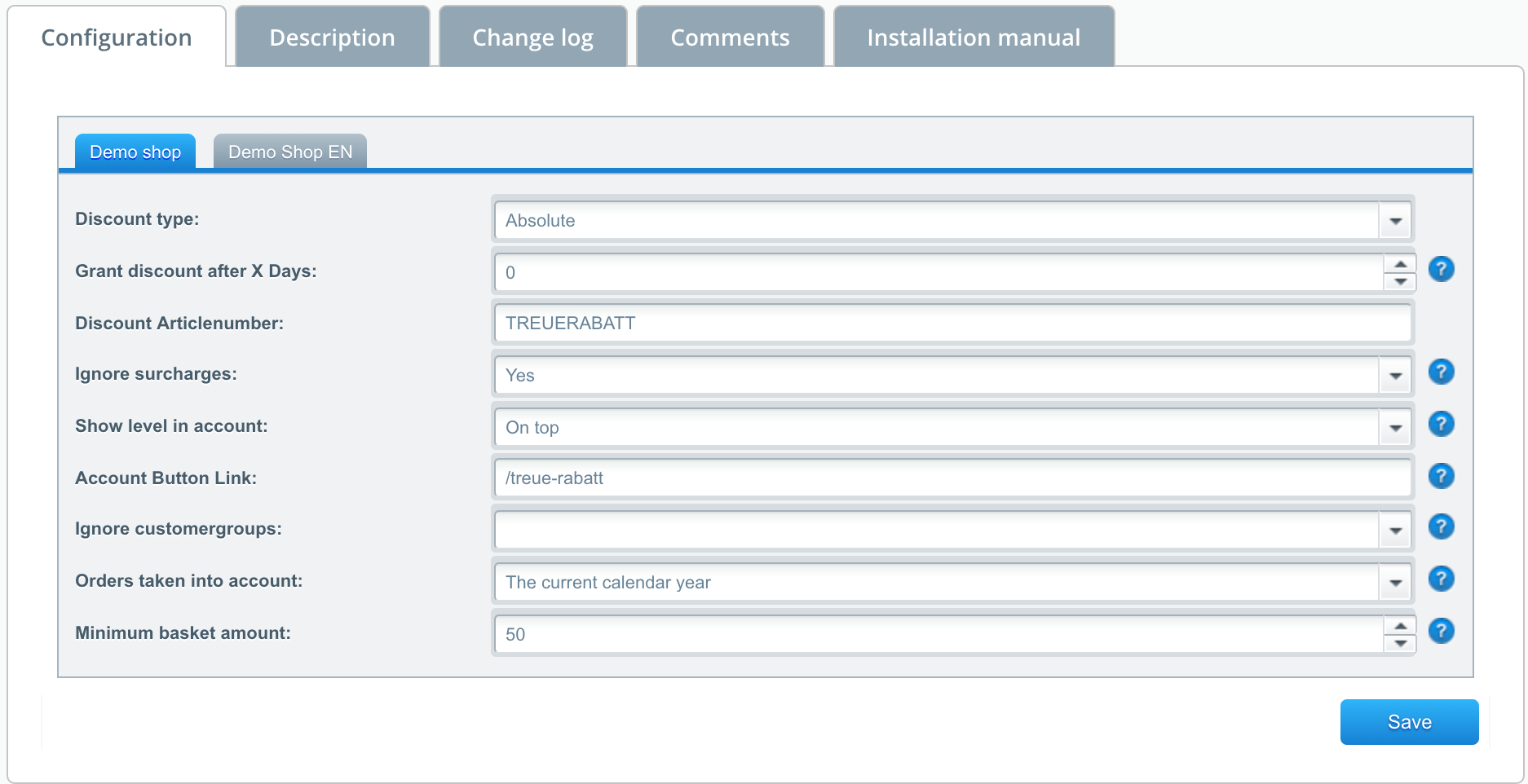Click into the Account Button Link field

point(952,478)
